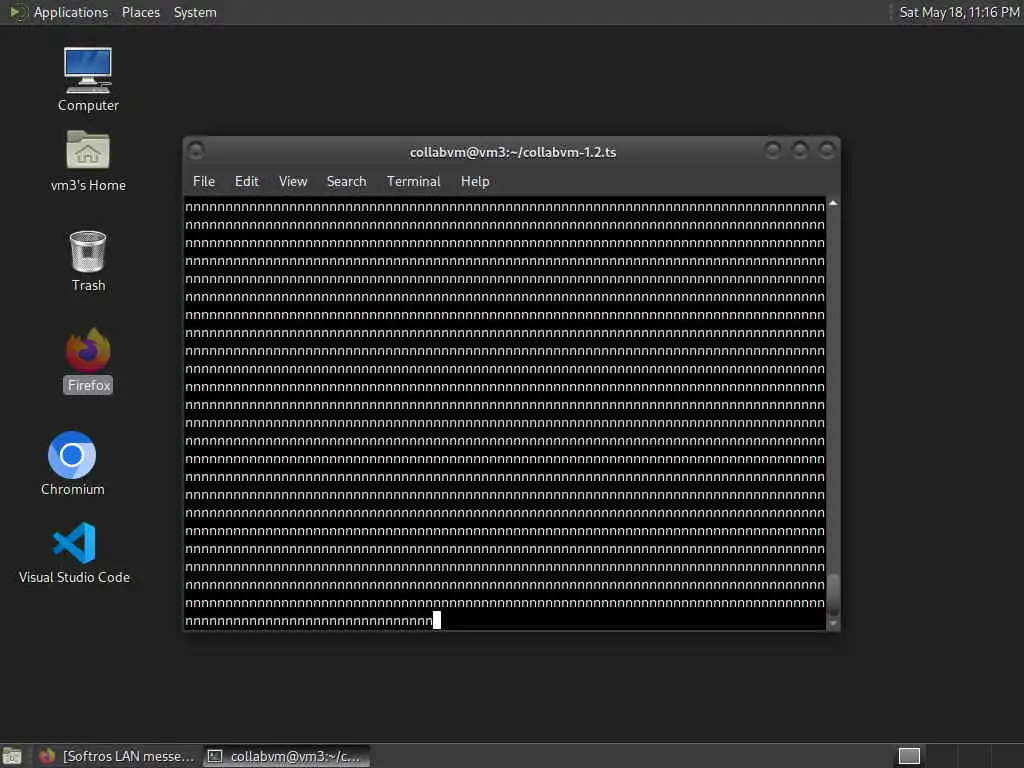Open the terminal View menu

pos(293,182)
